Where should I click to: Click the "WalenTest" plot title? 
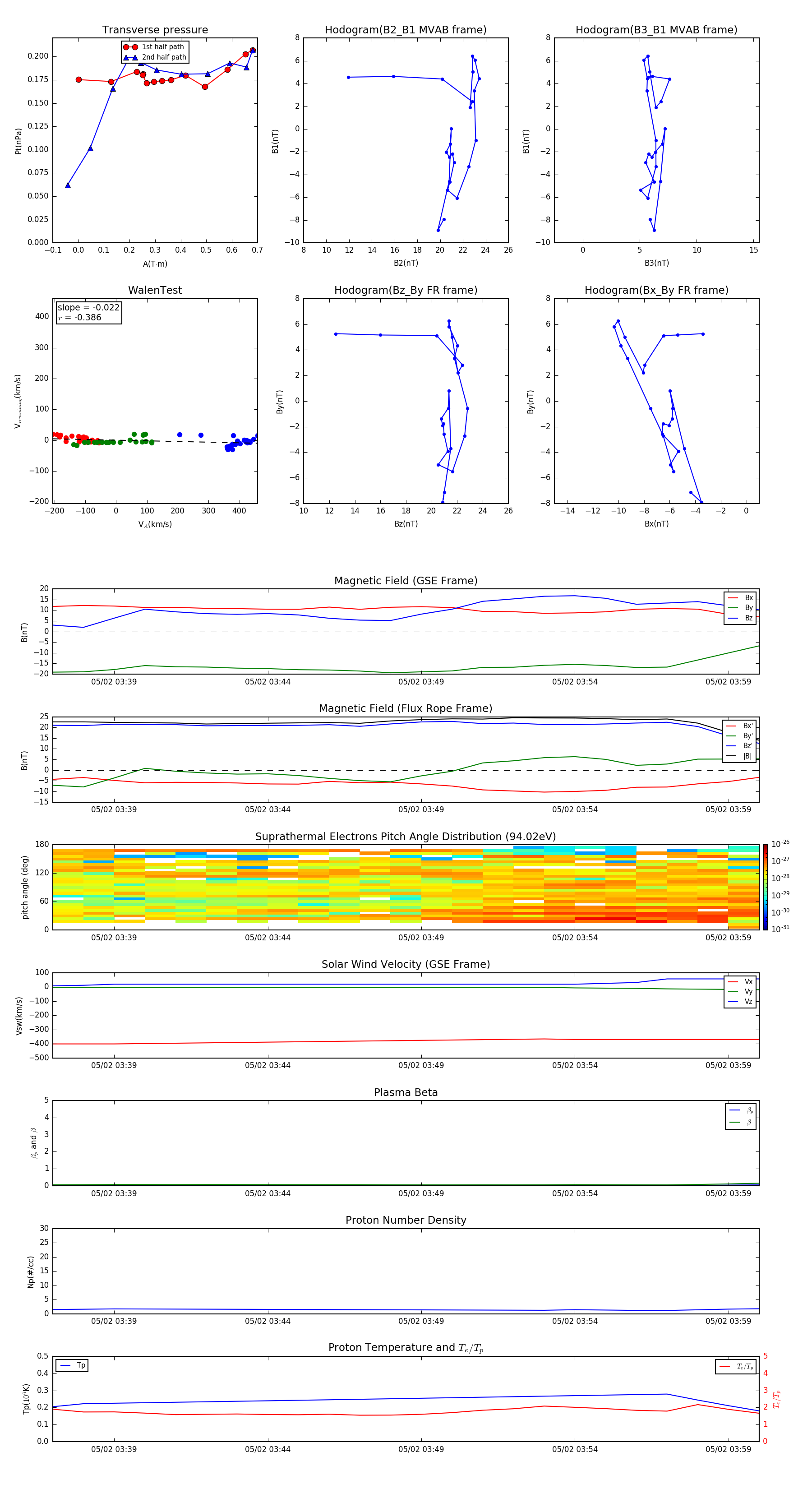coord(155,290)
